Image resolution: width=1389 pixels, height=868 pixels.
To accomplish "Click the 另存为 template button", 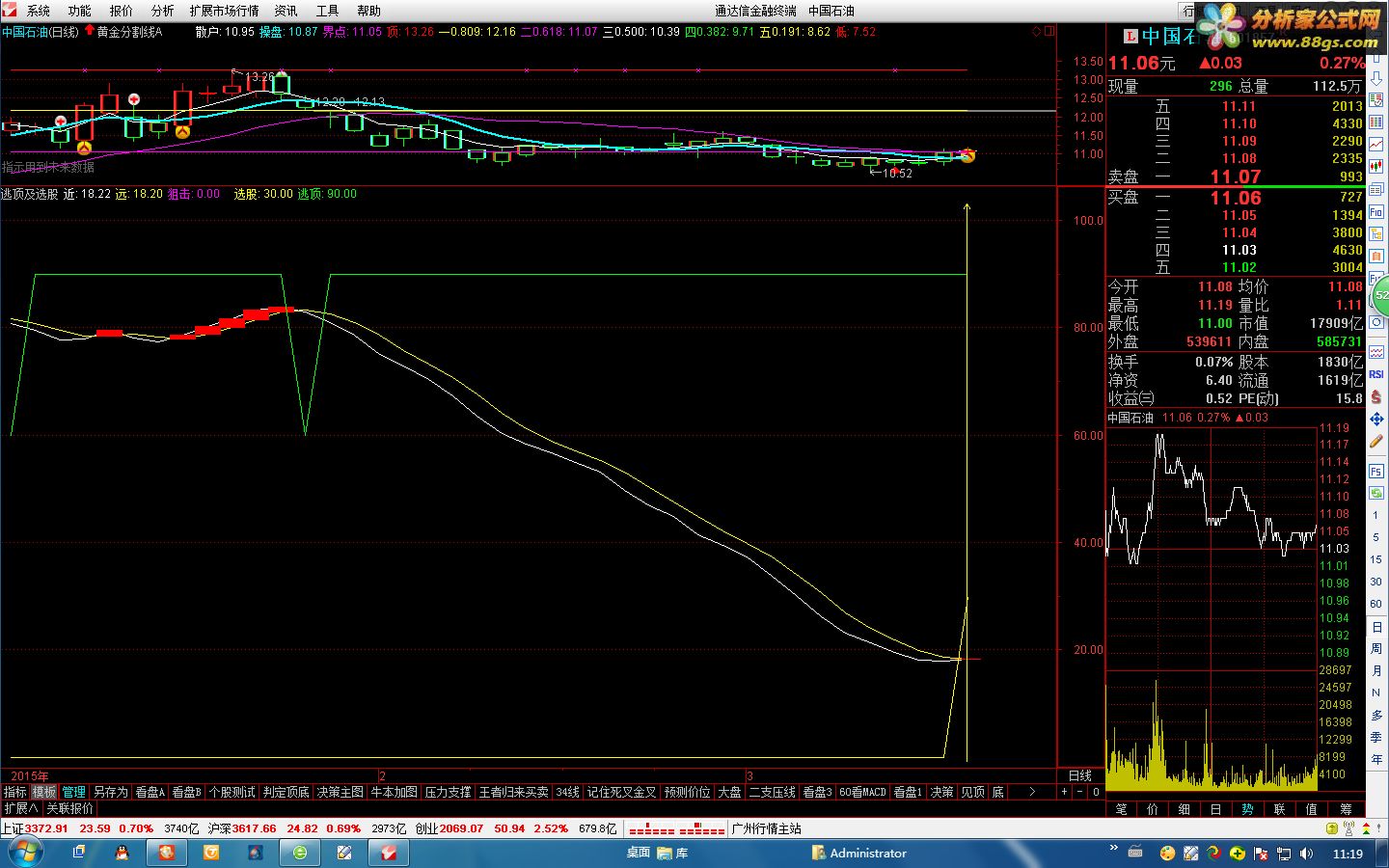I will (111, 792).
